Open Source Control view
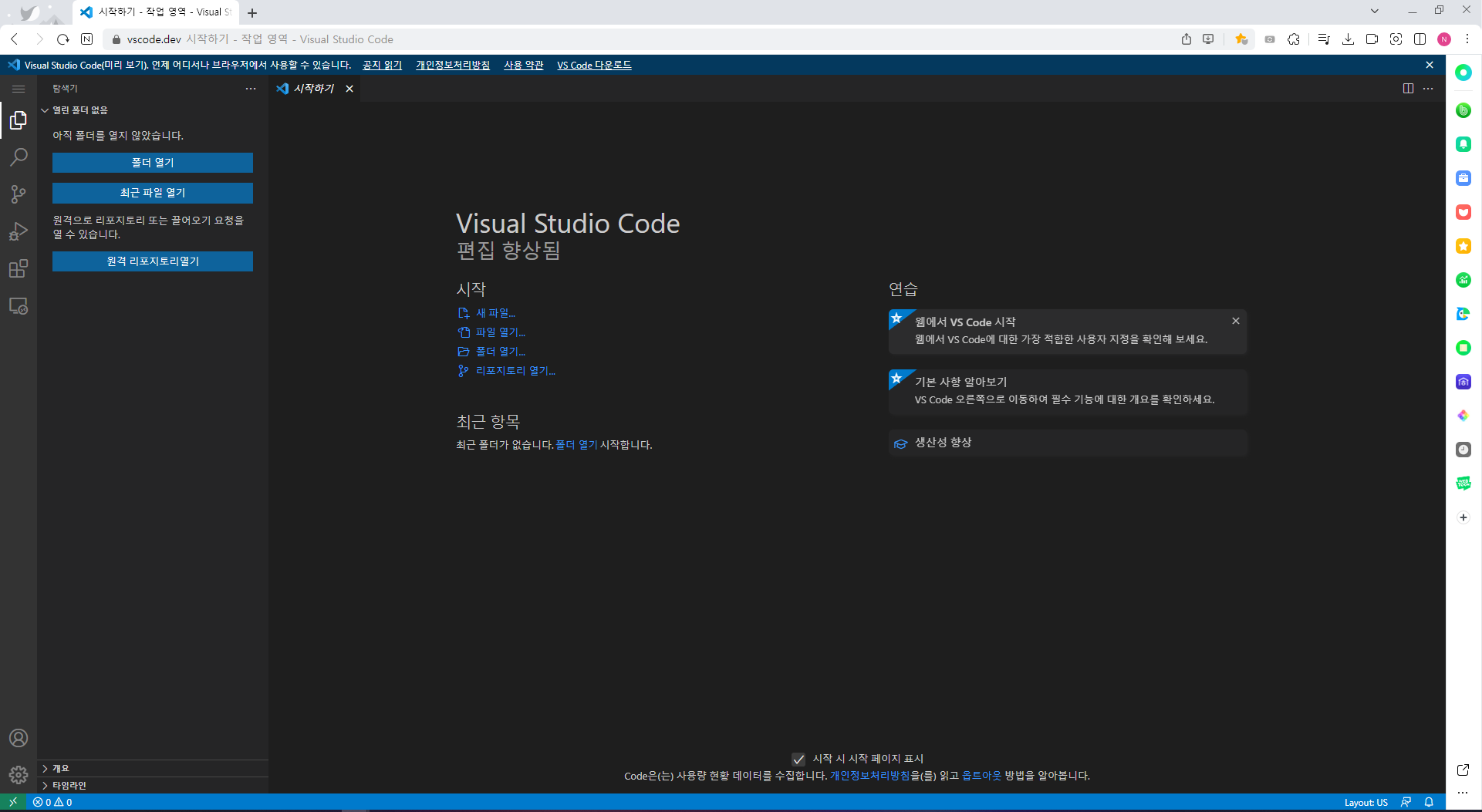Viewport: 1482px width, 812px height. pos(19,194)
